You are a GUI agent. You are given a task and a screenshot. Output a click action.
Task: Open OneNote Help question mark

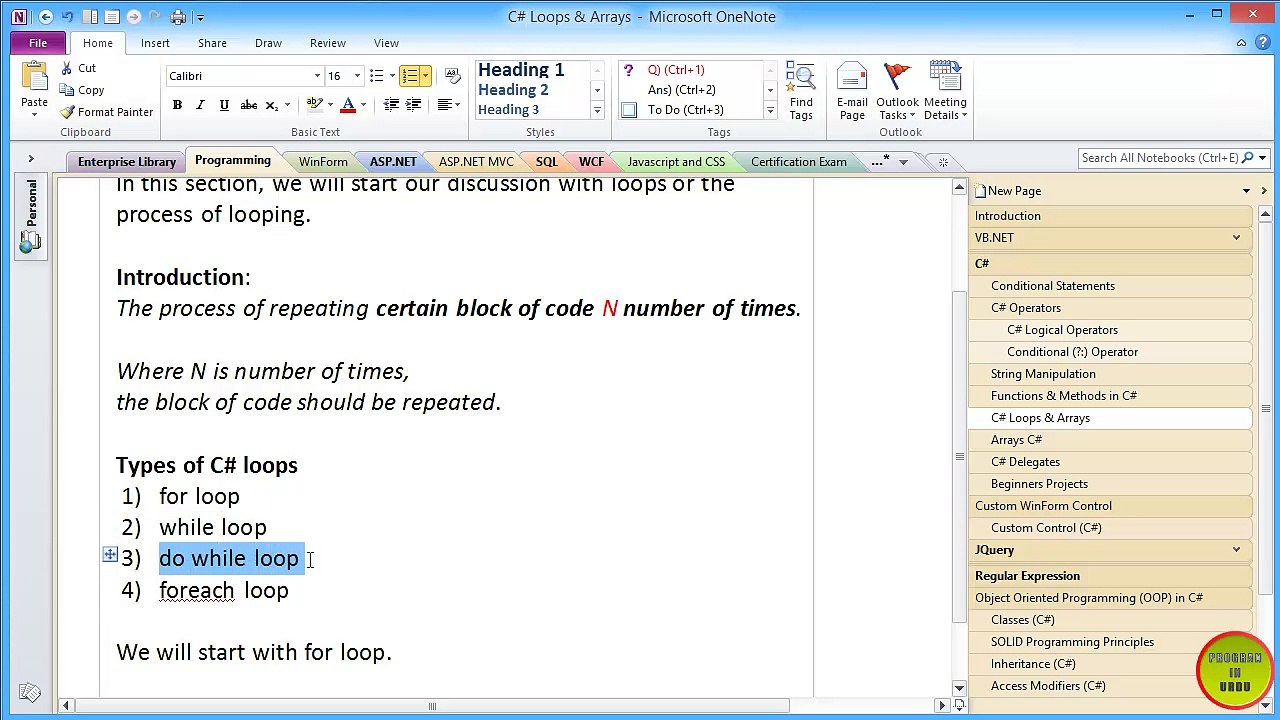pyautogui.click(x=1263, y=43)
